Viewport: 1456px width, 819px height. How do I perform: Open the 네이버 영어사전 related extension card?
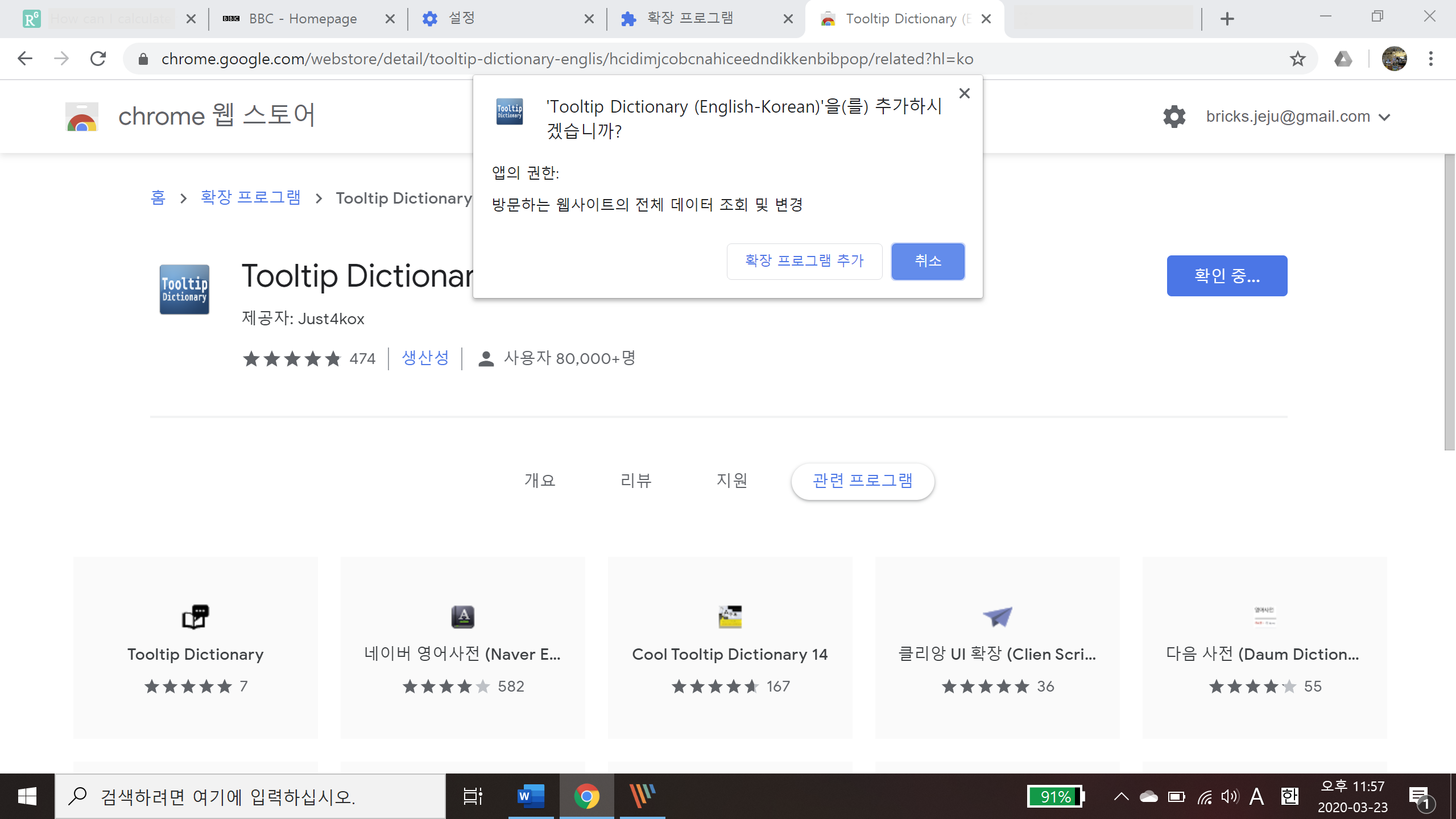click(x=462, y=647)
